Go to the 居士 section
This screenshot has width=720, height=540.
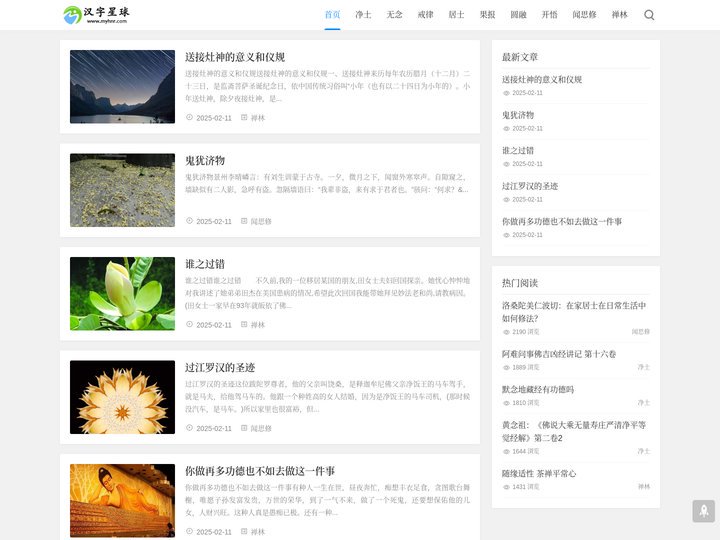(456, 15)
